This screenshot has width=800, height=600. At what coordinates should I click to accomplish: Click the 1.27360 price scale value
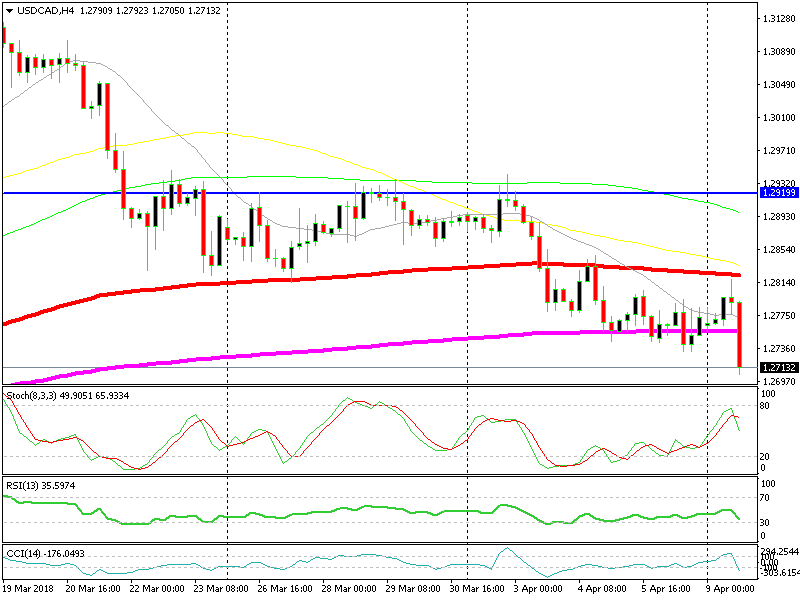pos(779,348)
